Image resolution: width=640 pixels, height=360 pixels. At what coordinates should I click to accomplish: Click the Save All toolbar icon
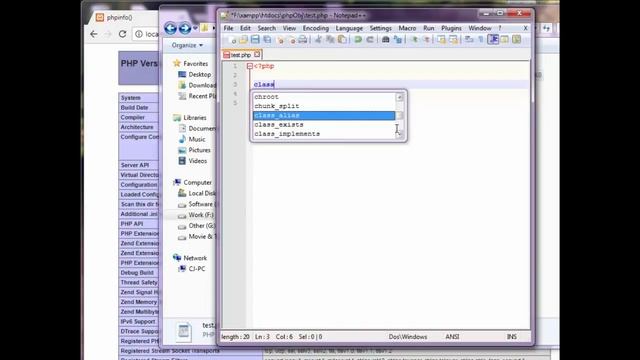pyautogui.click(x=267, y=40)
